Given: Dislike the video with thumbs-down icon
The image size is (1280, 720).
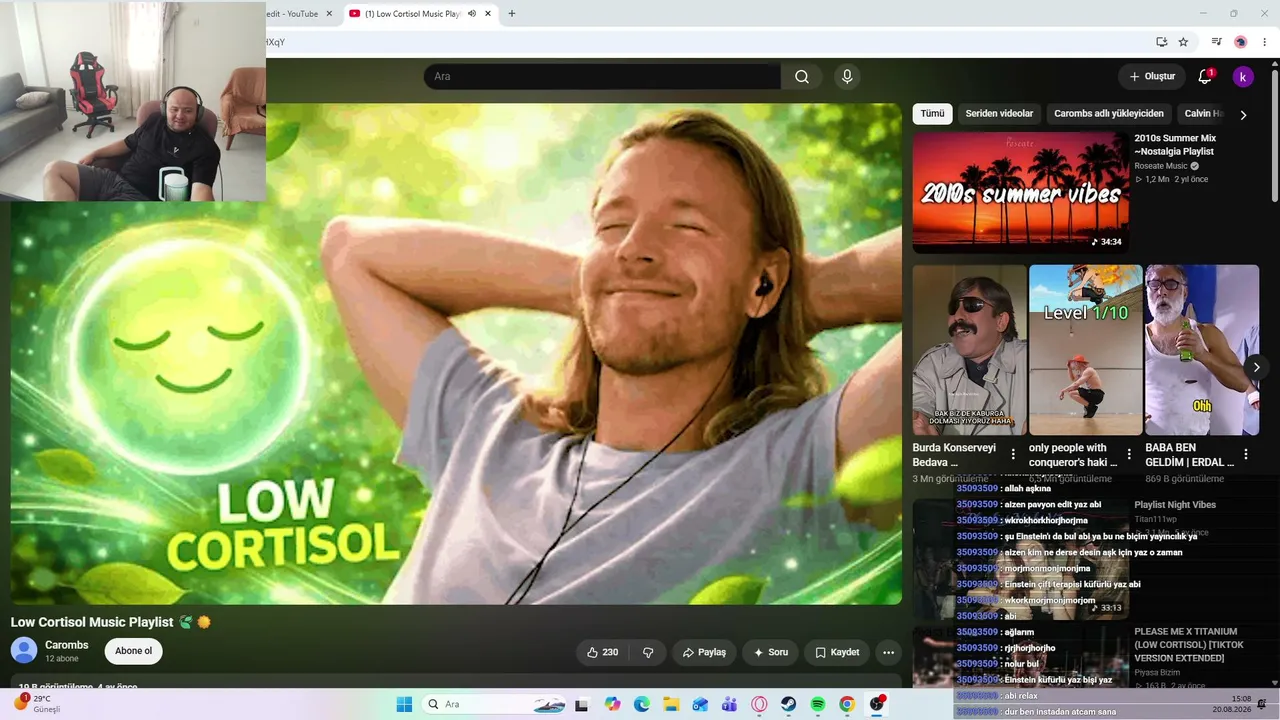Looking at the screenshot, I should [x=648, y=653].
